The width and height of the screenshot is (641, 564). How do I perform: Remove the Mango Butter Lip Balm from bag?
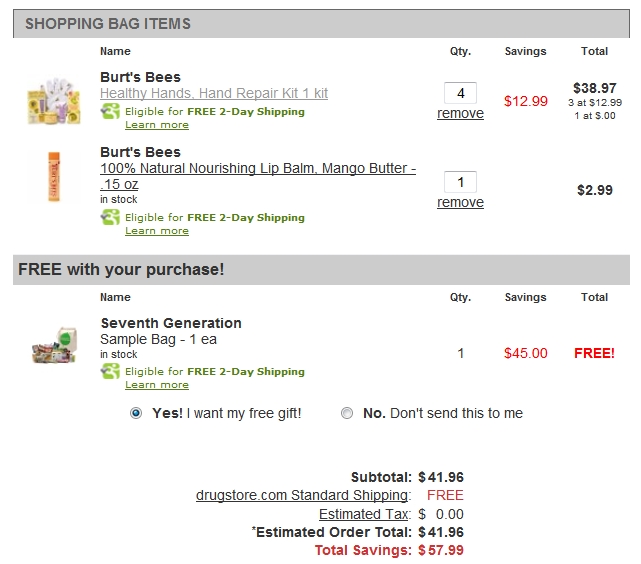click(x=460, y=203)
